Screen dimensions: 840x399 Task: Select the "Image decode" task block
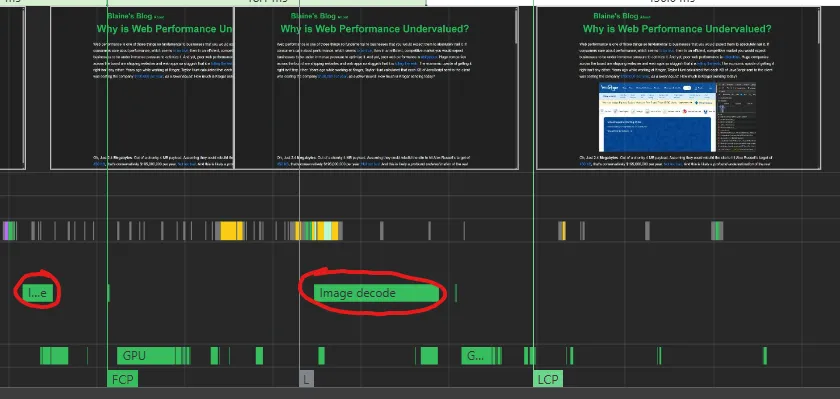[x=377, y=293]
